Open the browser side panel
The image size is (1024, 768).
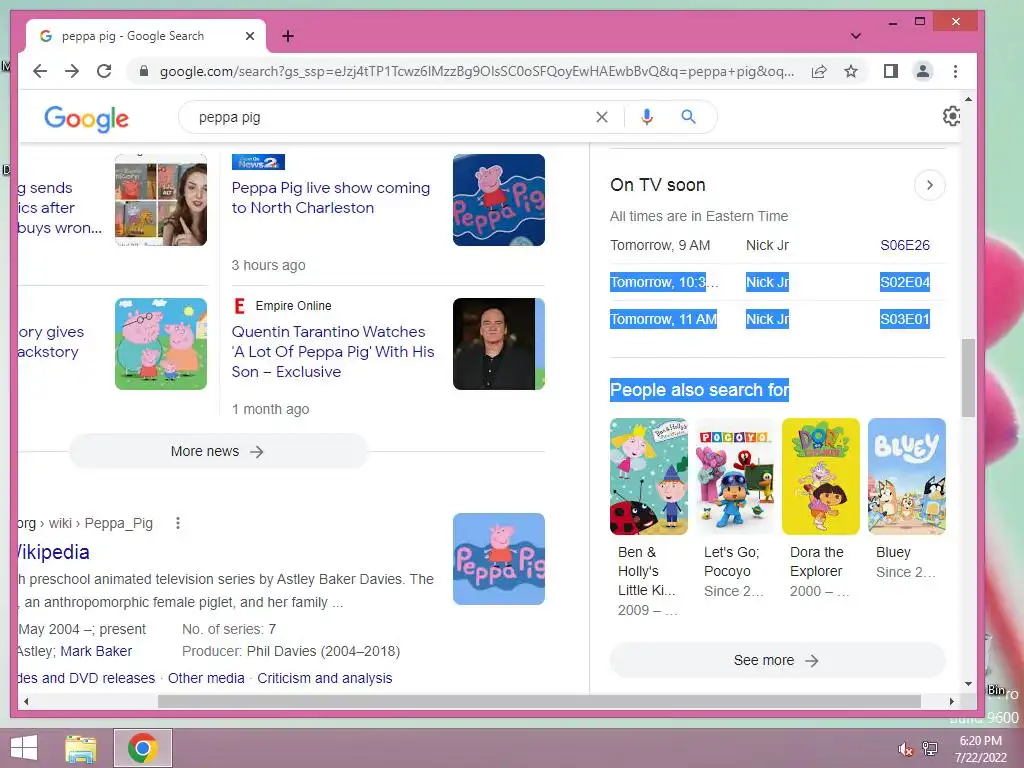891,71
